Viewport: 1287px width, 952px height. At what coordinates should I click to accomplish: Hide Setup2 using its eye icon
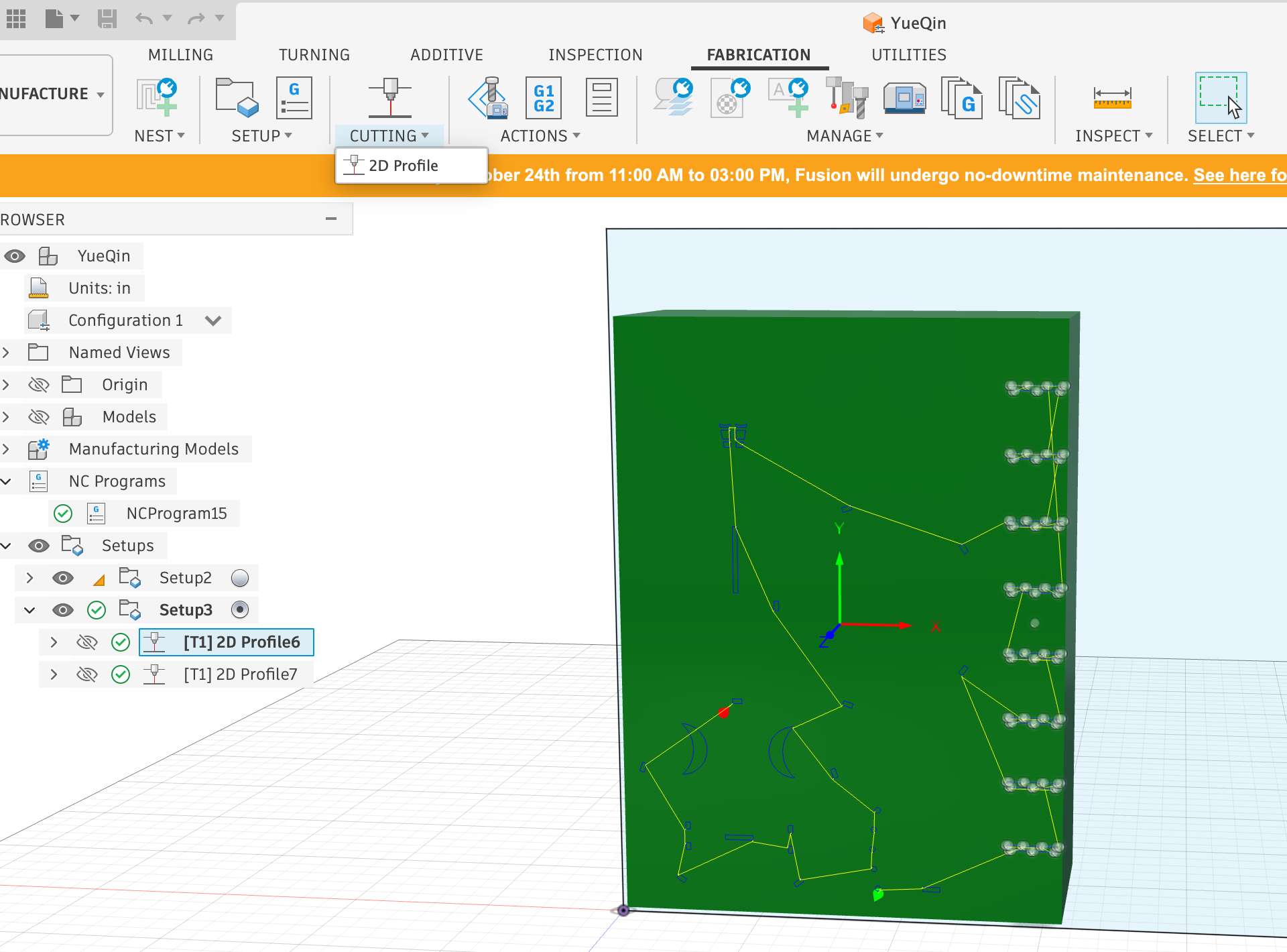point(63,578)
